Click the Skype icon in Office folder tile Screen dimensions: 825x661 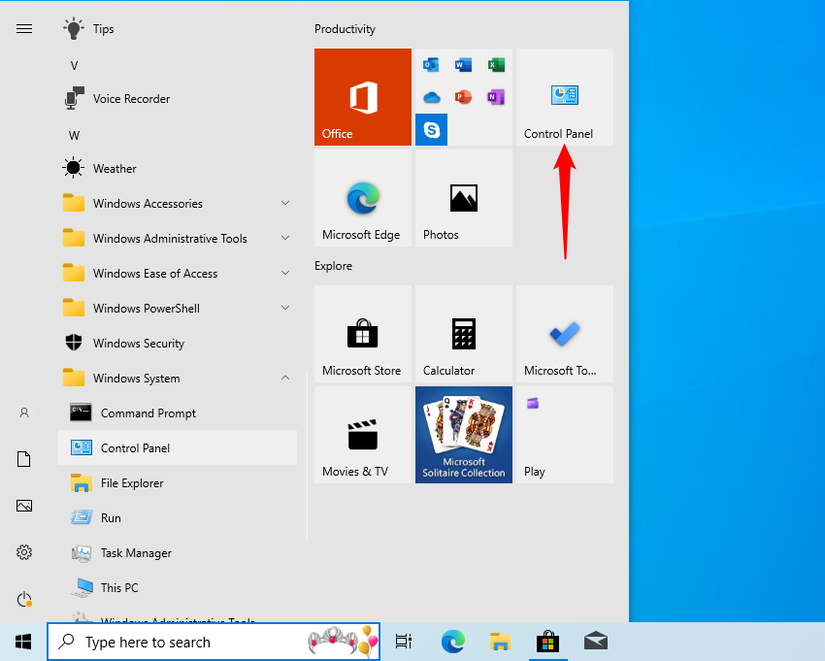[x=432, y=130]
